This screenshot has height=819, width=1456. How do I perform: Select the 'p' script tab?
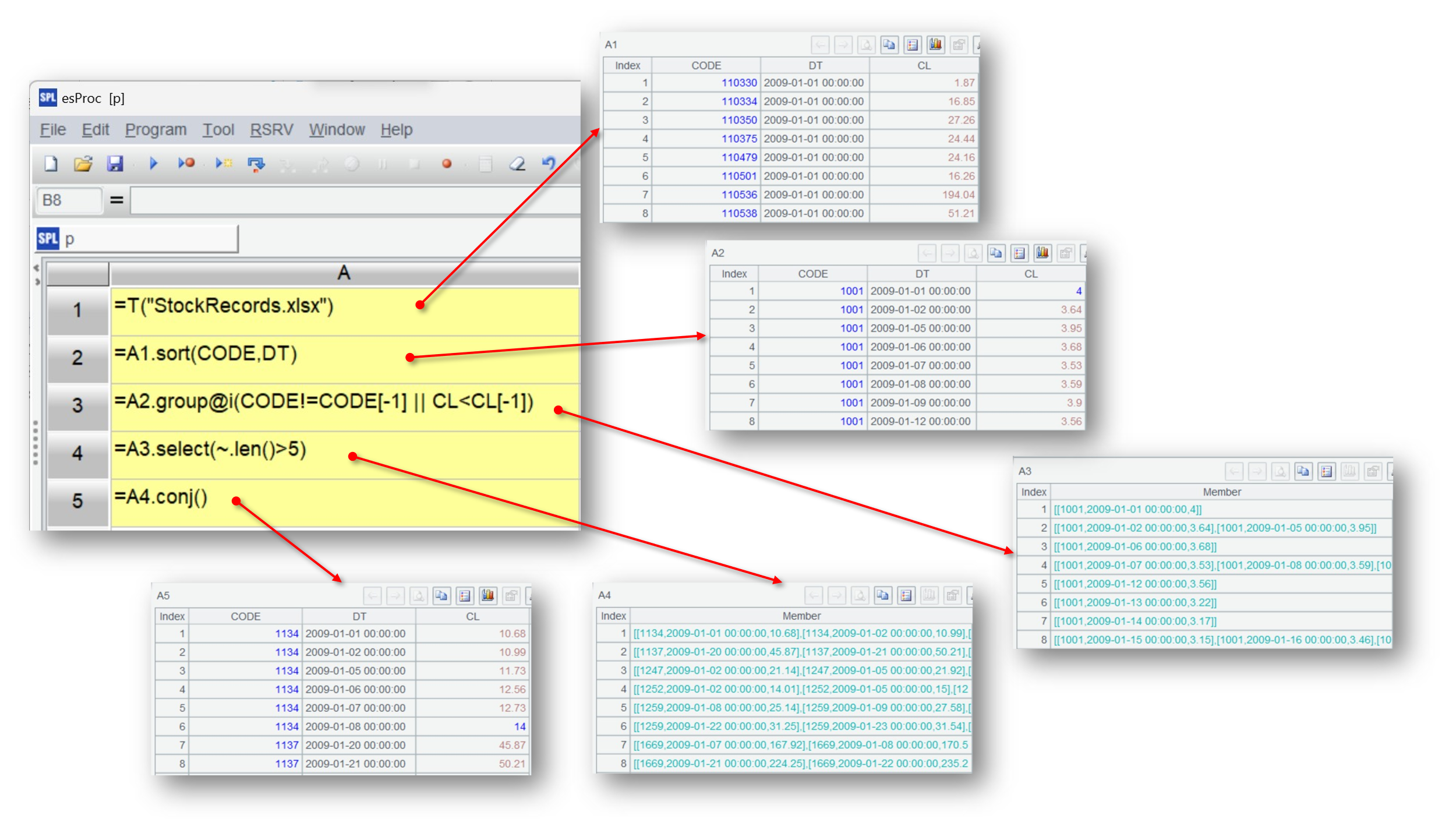(x=137, y=239)
